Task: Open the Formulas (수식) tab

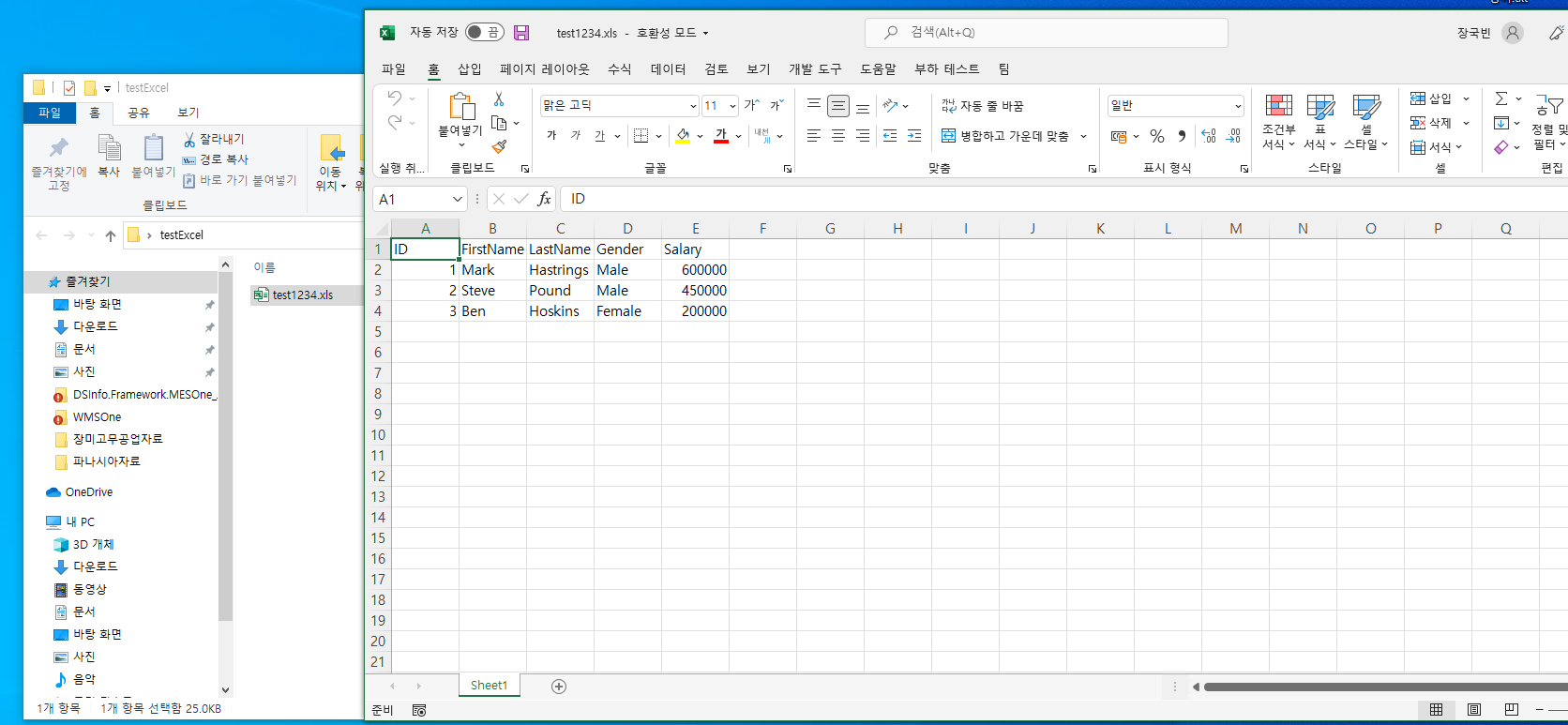Action: pyautogui.click(x=620, y=69)
